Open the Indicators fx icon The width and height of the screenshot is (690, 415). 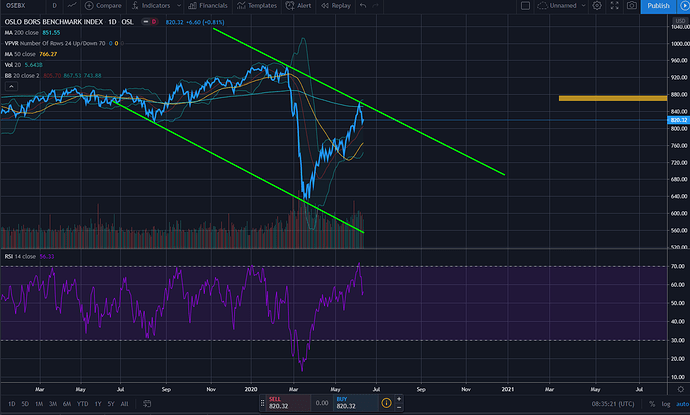coord(135,6)
